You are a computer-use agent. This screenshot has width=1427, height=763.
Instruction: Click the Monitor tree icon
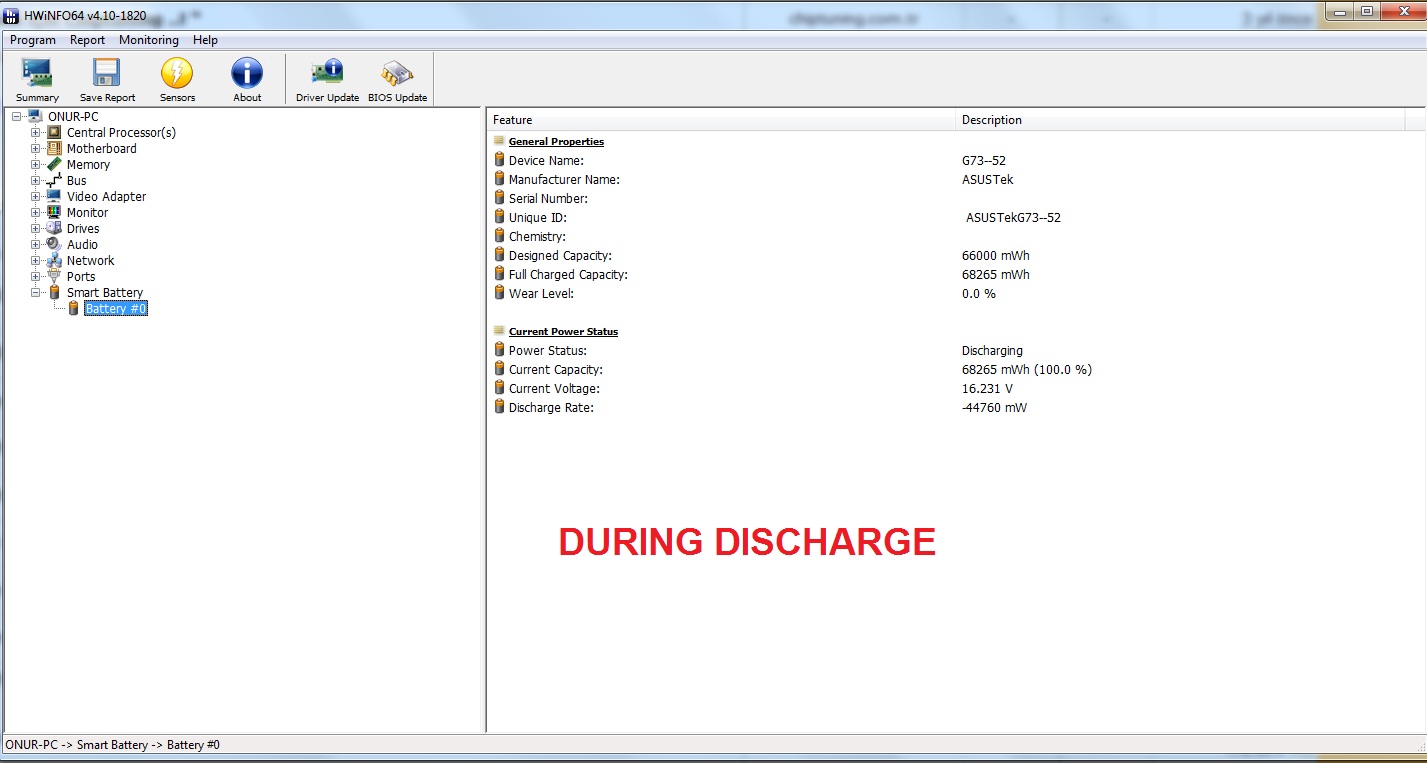(x=54, y=213)
